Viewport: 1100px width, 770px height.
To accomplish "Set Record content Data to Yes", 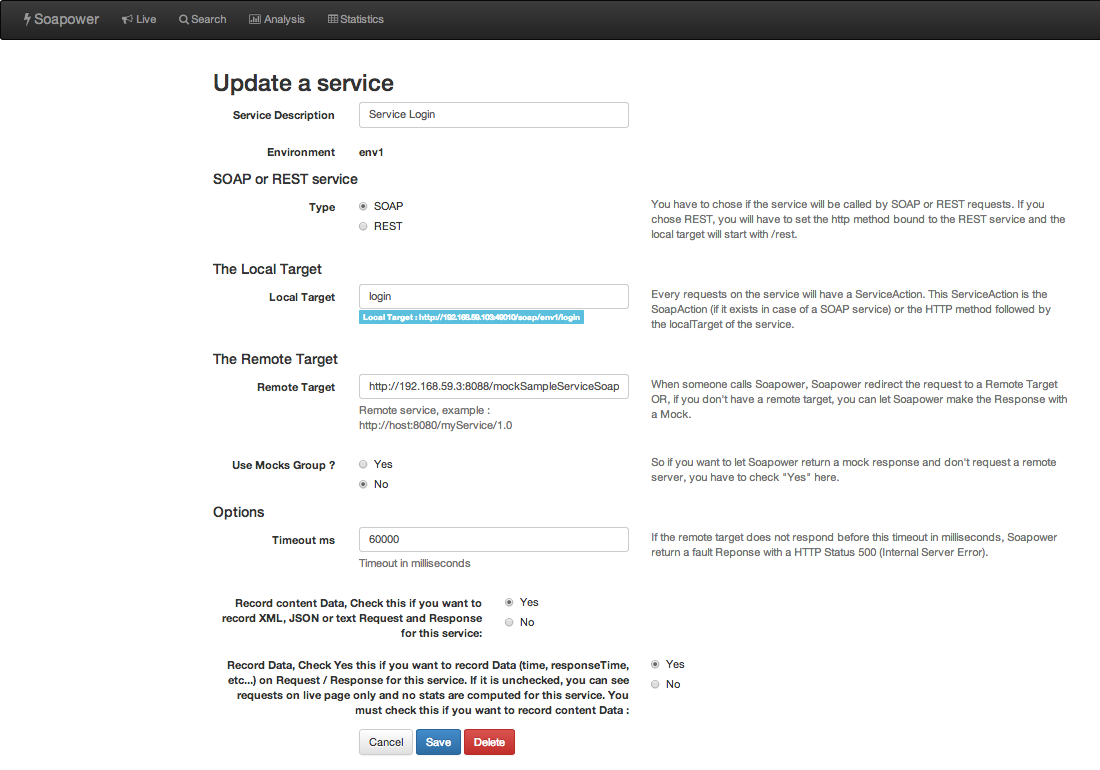I will 509,602.
